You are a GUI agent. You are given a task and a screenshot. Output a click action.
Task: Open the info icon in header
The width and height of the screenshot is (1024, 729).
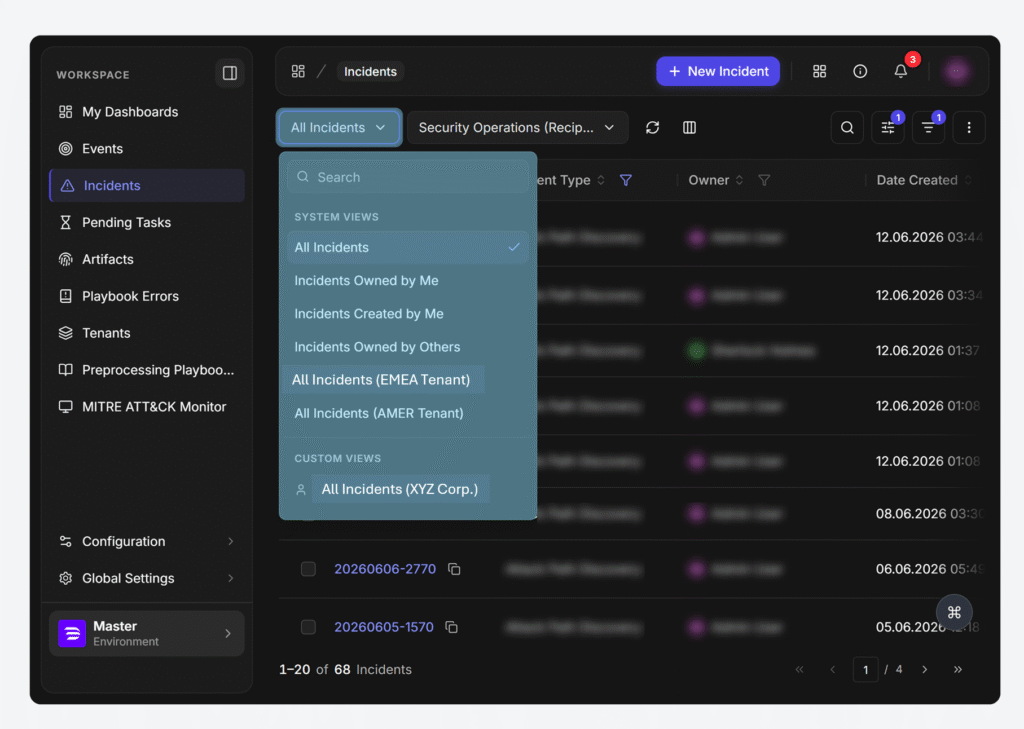(x=860, y=71)
